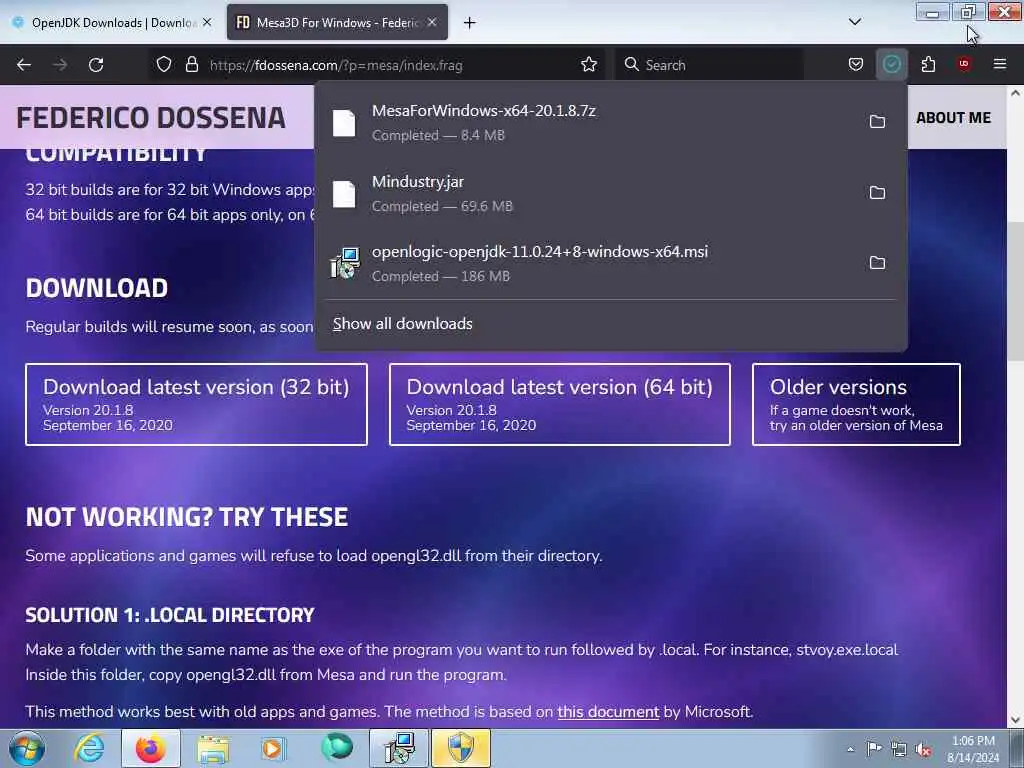1024x768 pixels.
Task: Reload the current page
Action: pos(96,65)
